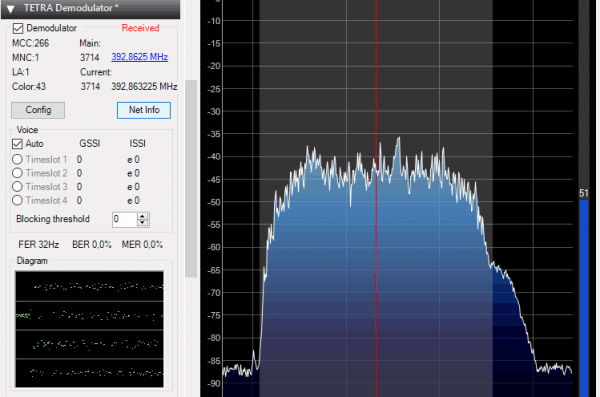Select the Timeslot 2 radio button
The image size is (600, 397).
coord(17,173)
